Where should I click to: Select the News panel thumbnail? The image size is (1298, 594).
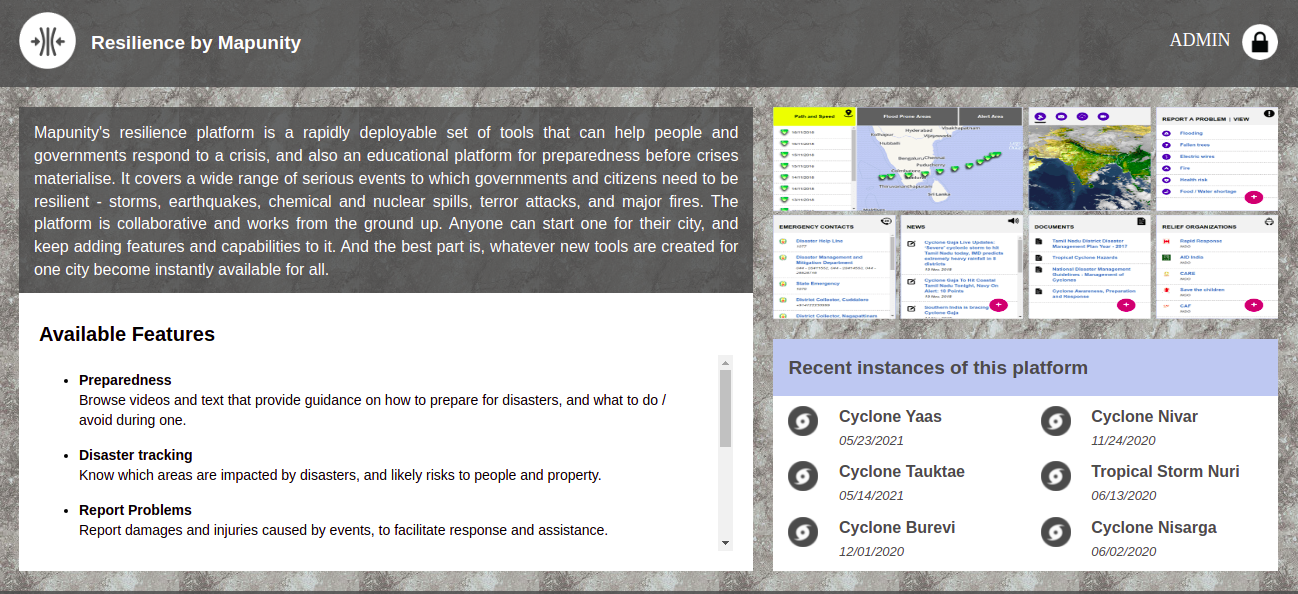click(961, 267)
